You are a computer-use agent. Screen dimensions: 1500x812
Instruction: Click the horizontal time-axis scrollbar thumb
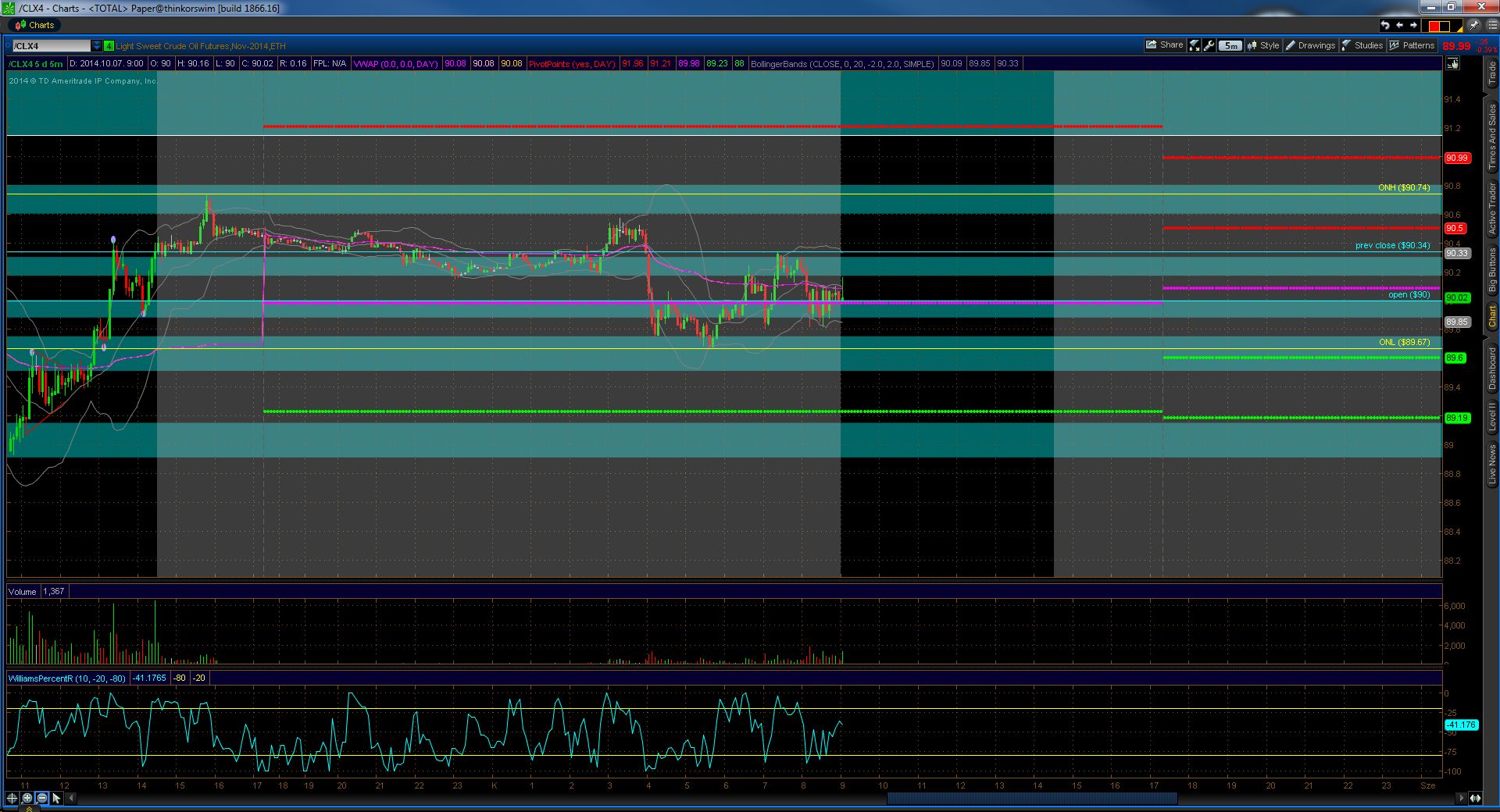1032,798
